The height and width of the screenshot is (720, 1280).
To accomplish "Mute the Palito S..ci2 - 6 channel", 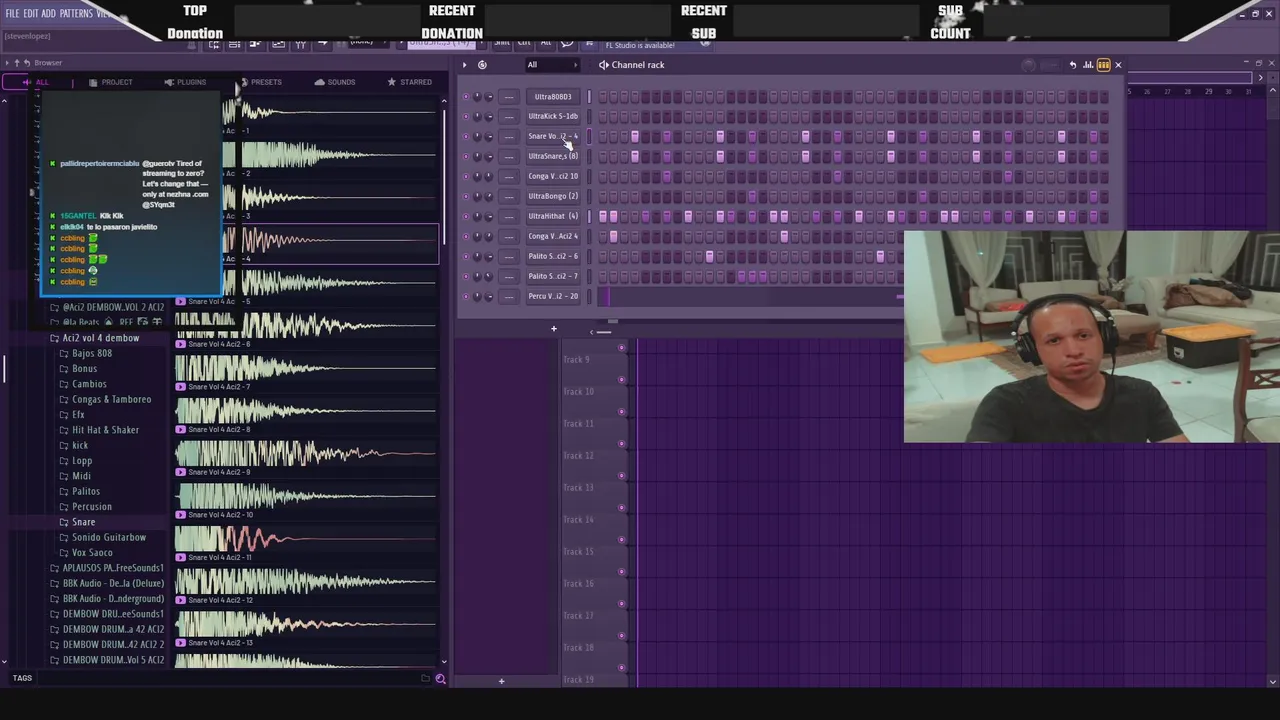I will point(465,257).
